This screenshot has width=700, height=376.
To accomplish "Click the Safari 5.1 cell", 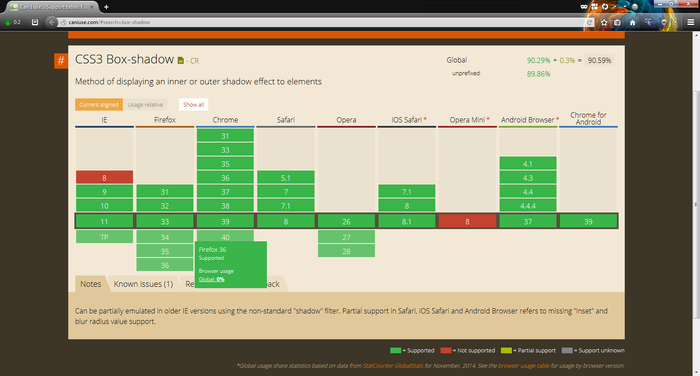I will pyautogui.click(x=286, y=177).
